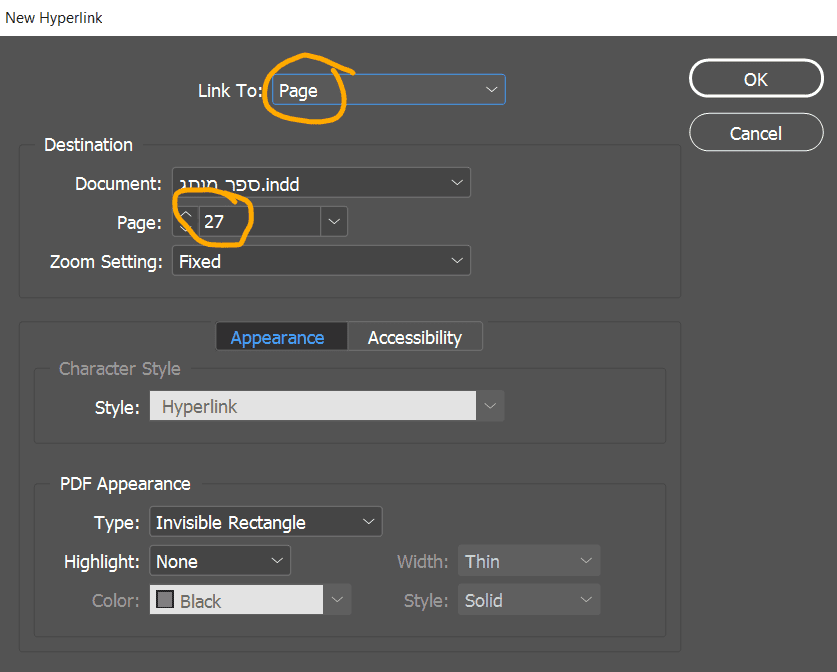Open the Page number list arrow
This screenshot has width=837, height=672.
coord(334,222)
